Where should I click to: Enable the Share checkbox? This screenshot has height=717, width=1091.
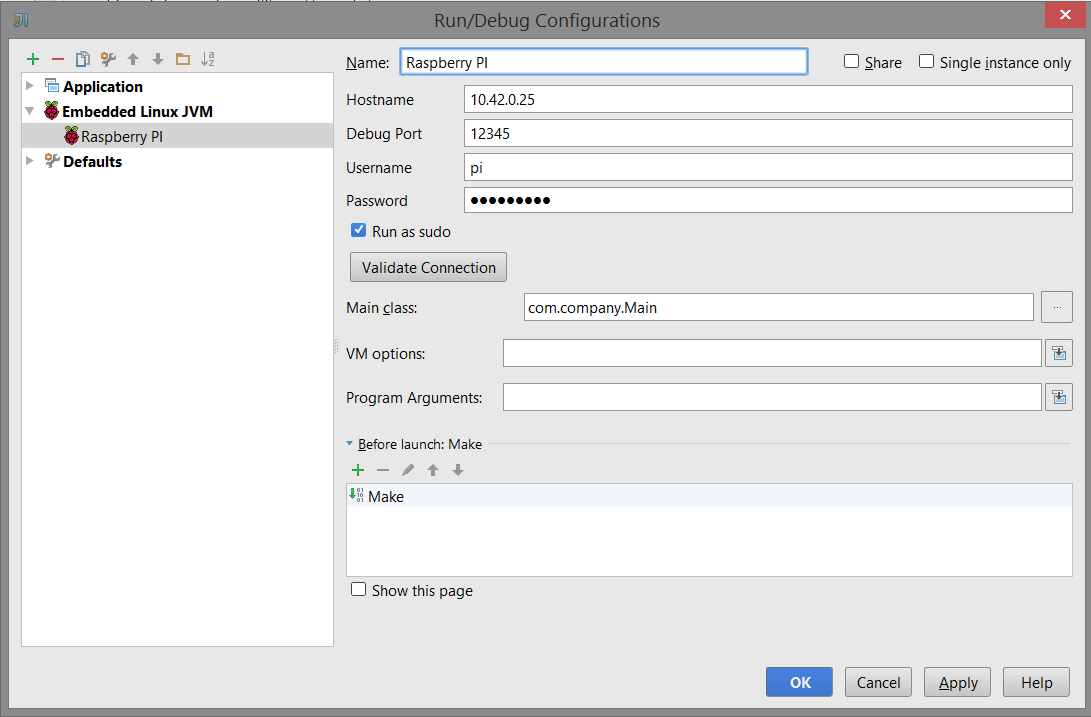[851, 61]
